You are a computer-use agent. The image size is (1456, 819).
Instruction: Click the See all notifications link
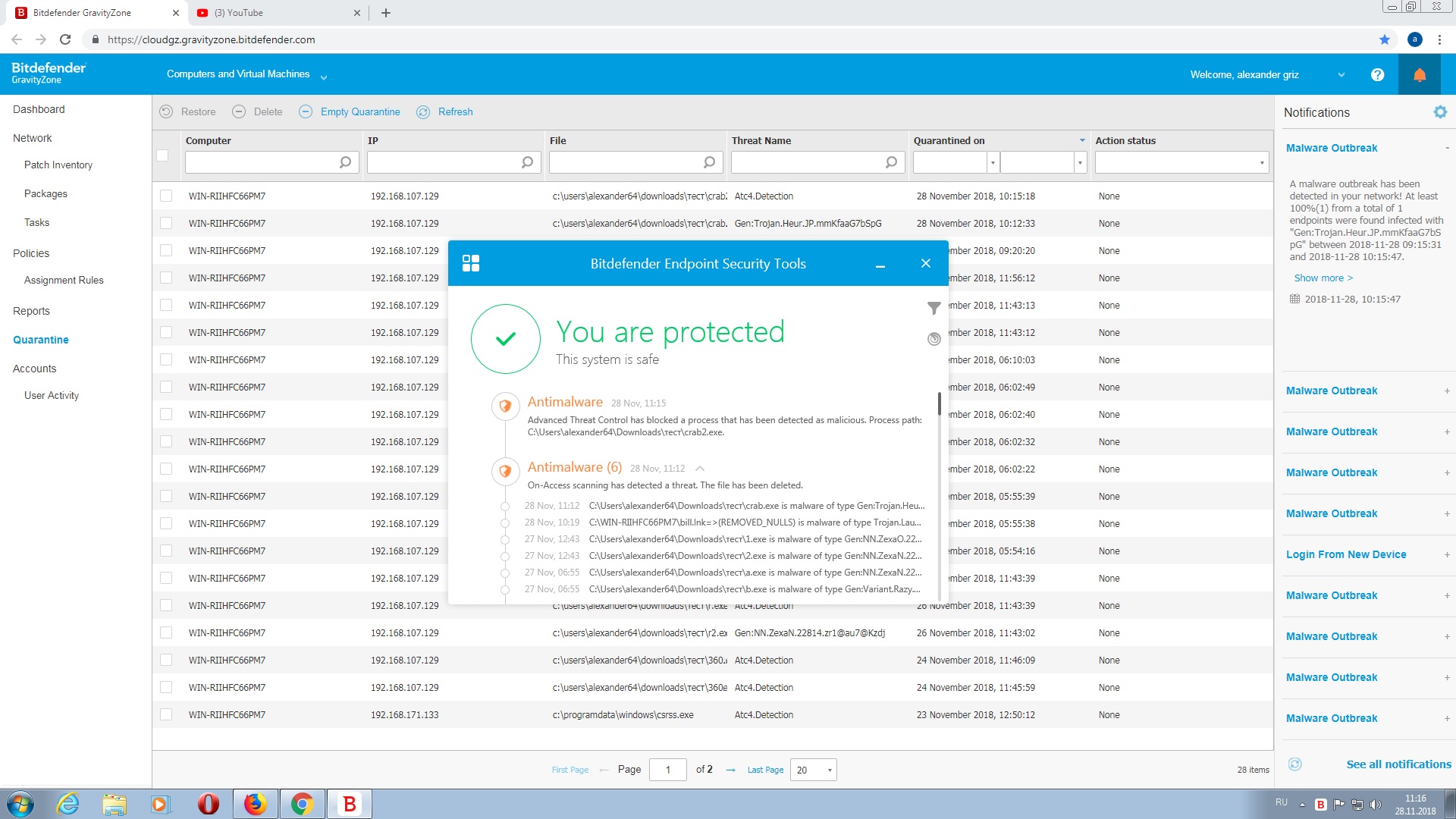coord(1398,764)
